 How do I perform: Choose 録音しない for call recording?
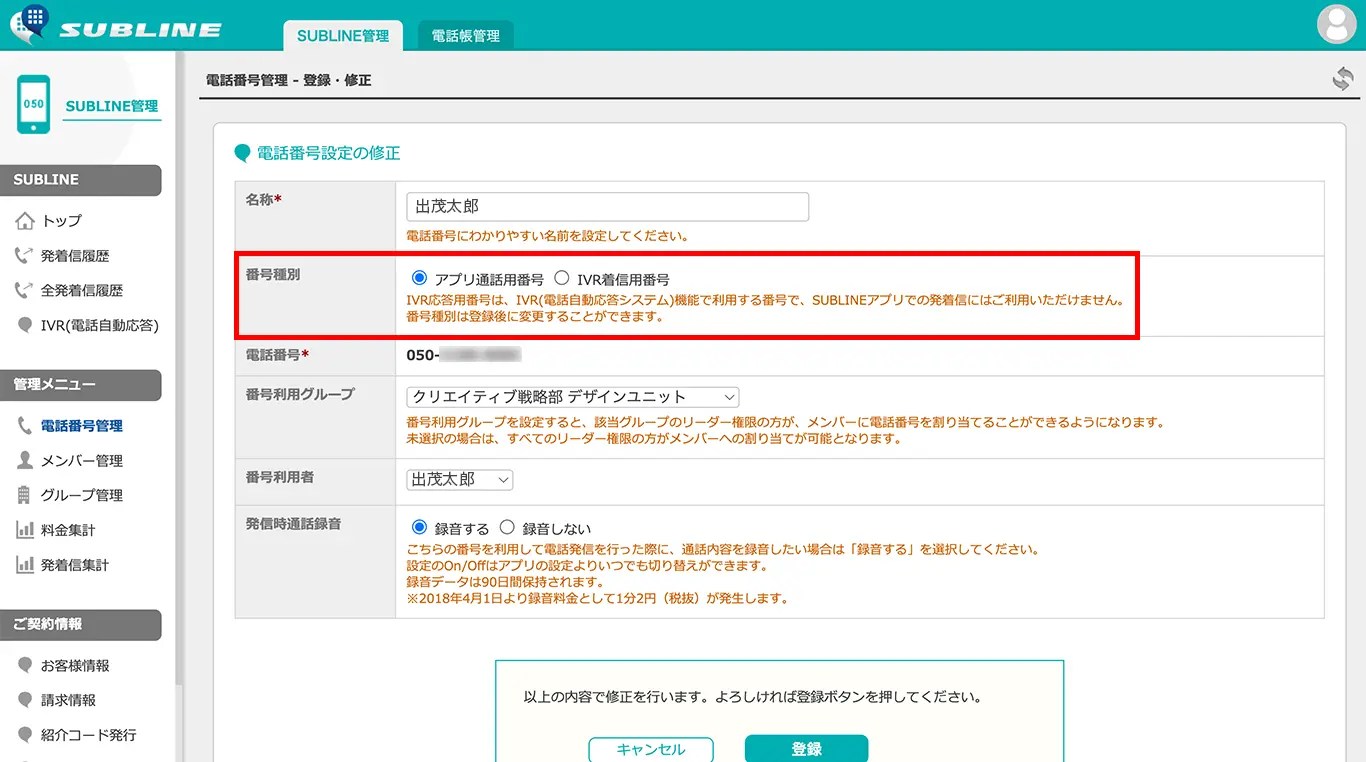point(508,528)
